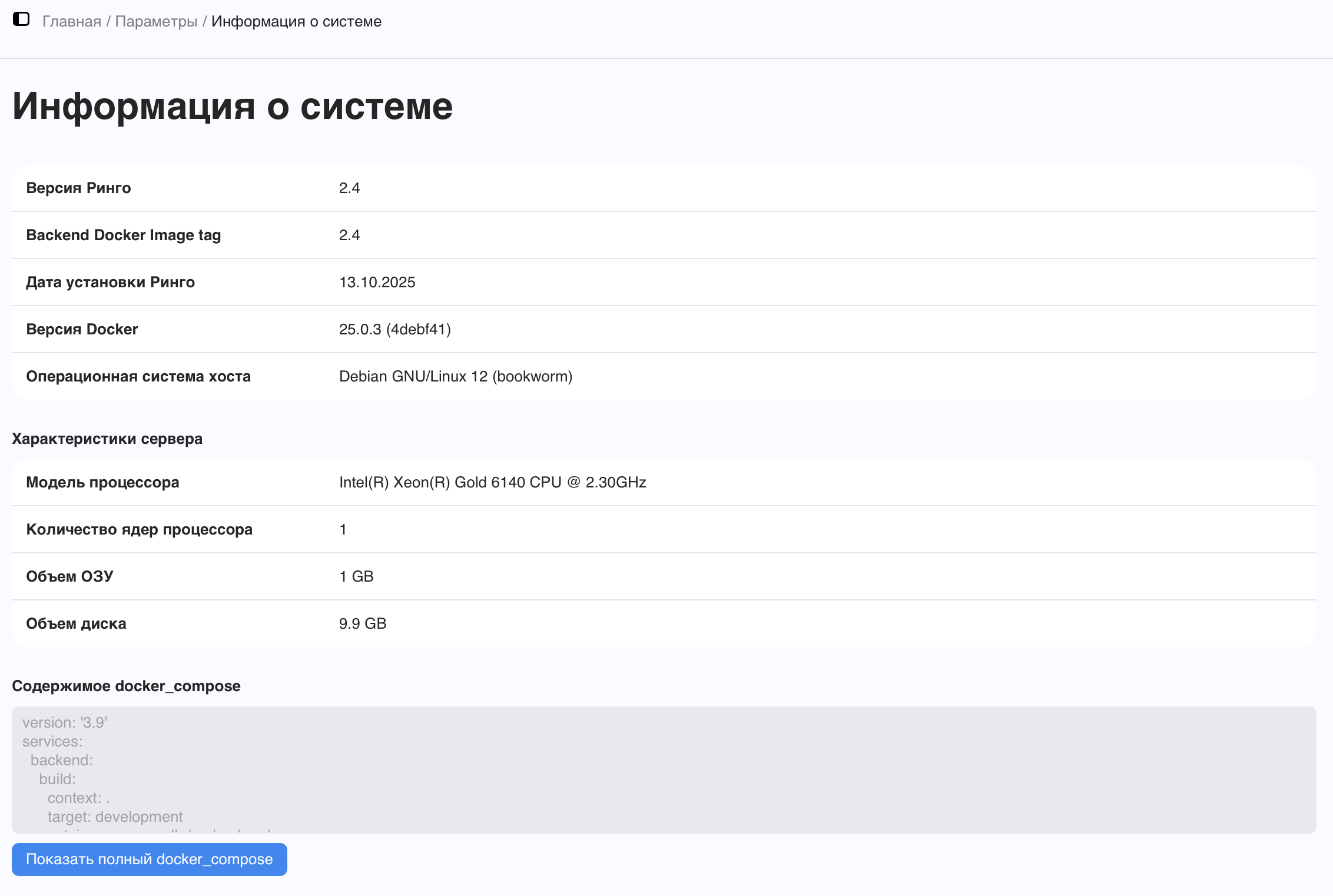Click the context: . line
Image resolution: width=1333 pixels, height=896 pixels.
(x=78, y=798)
